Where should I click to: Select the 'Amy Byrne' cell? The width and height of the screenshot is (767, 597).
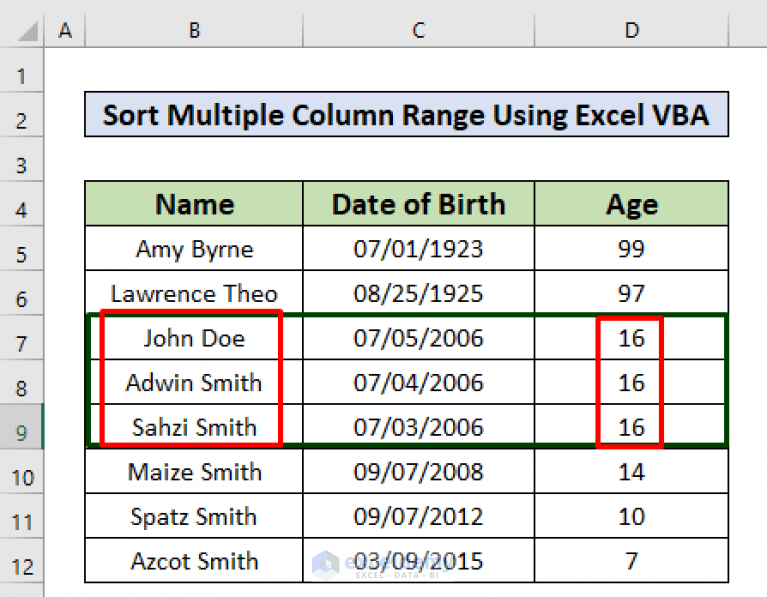point(194,248)
